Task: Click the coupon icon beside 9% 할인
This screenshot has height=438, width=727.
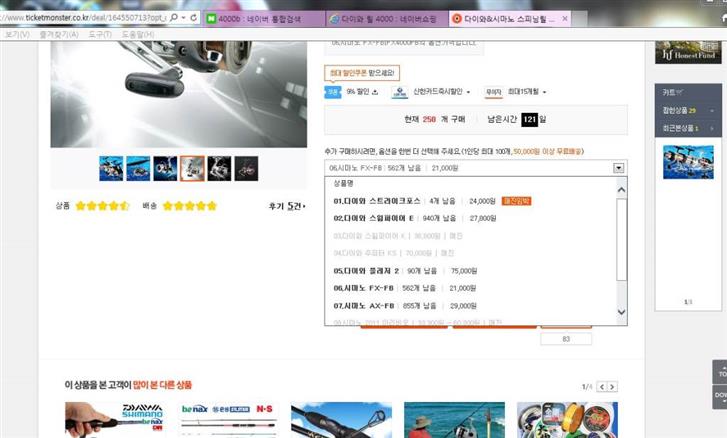Action: tap(333, 92)
